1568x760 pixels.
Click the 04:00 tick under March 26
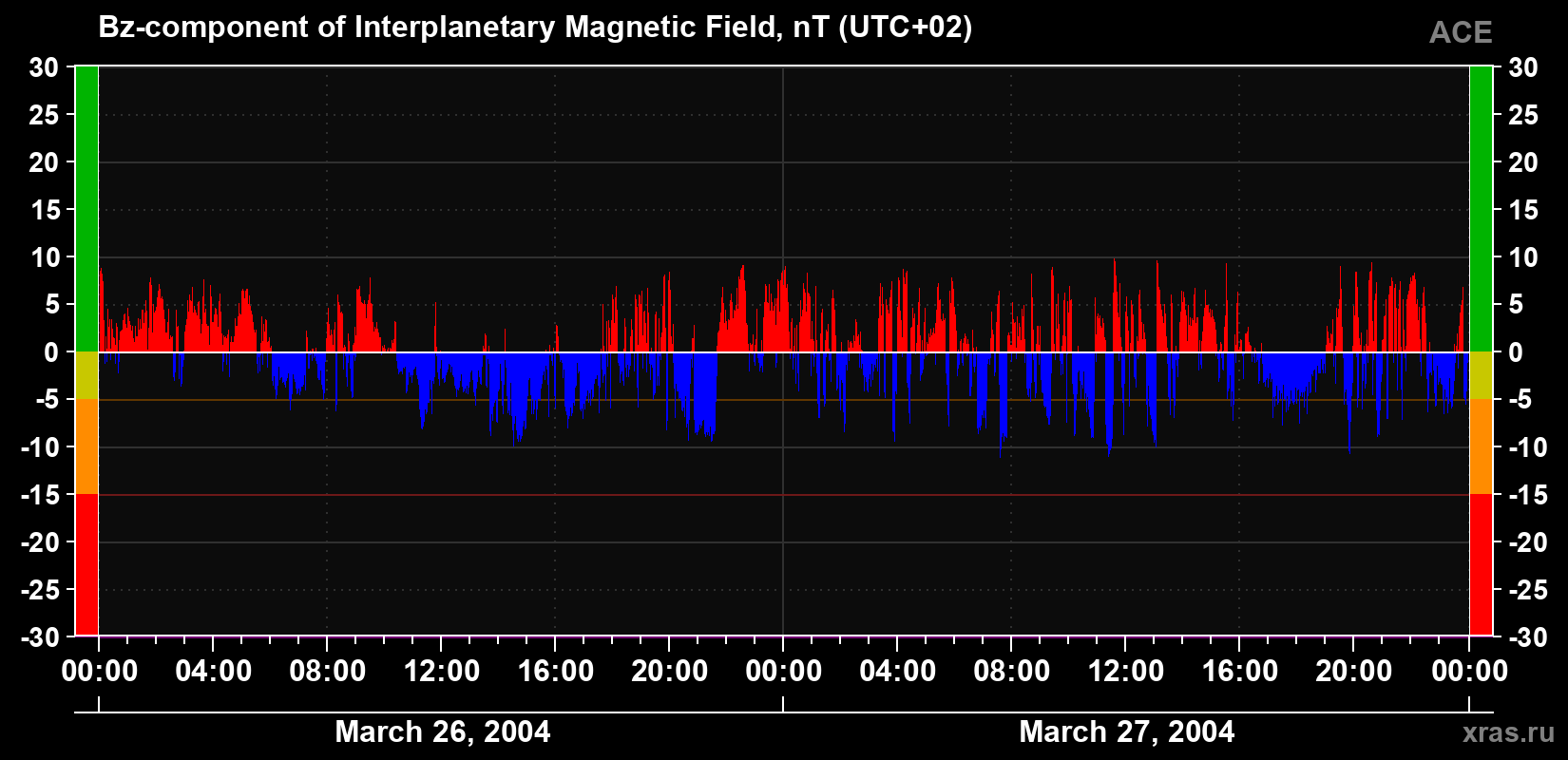point(214,672)
